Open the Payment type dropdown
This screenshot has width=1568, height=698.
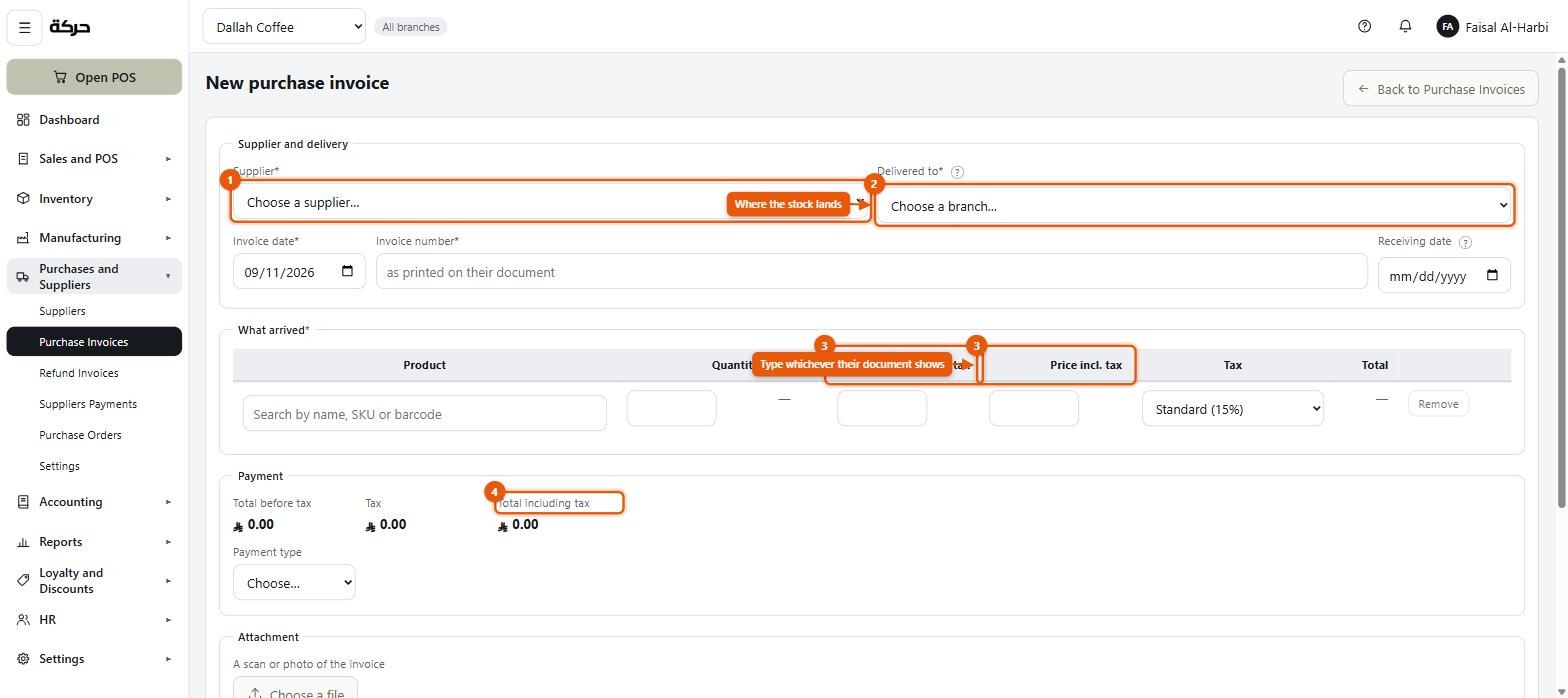pyautogui.click(x=294, y=583)
